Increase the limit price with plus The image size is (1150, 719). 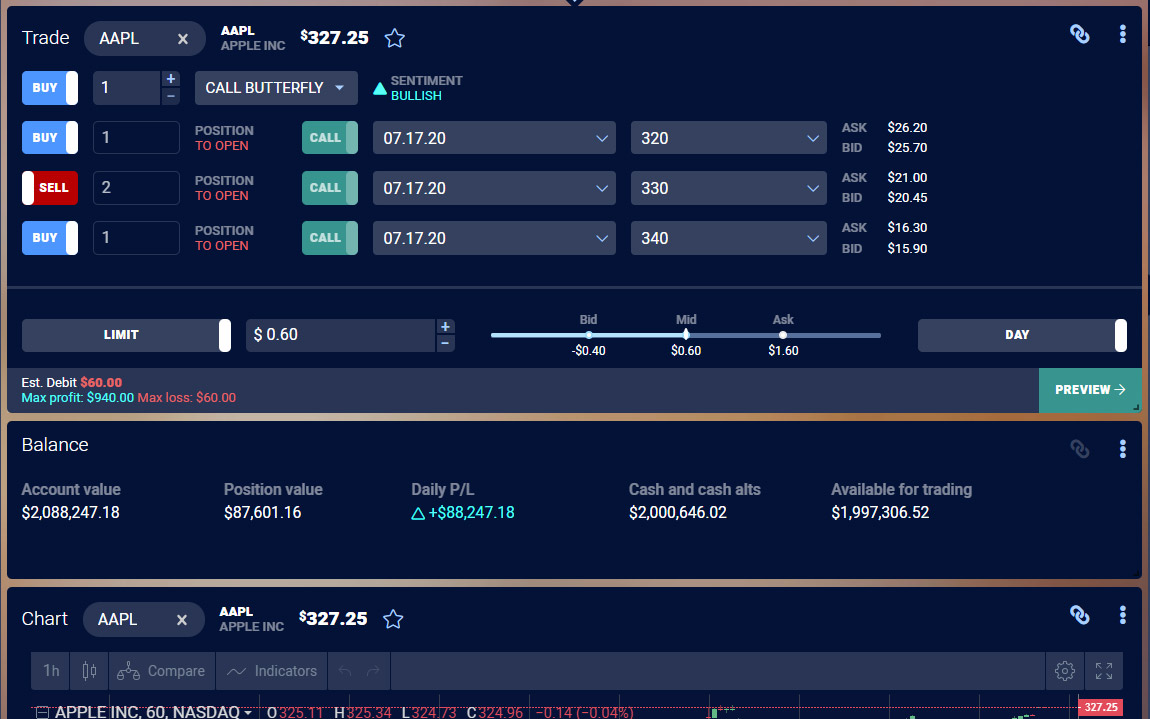pyautogui.click(x=445, y=327)
